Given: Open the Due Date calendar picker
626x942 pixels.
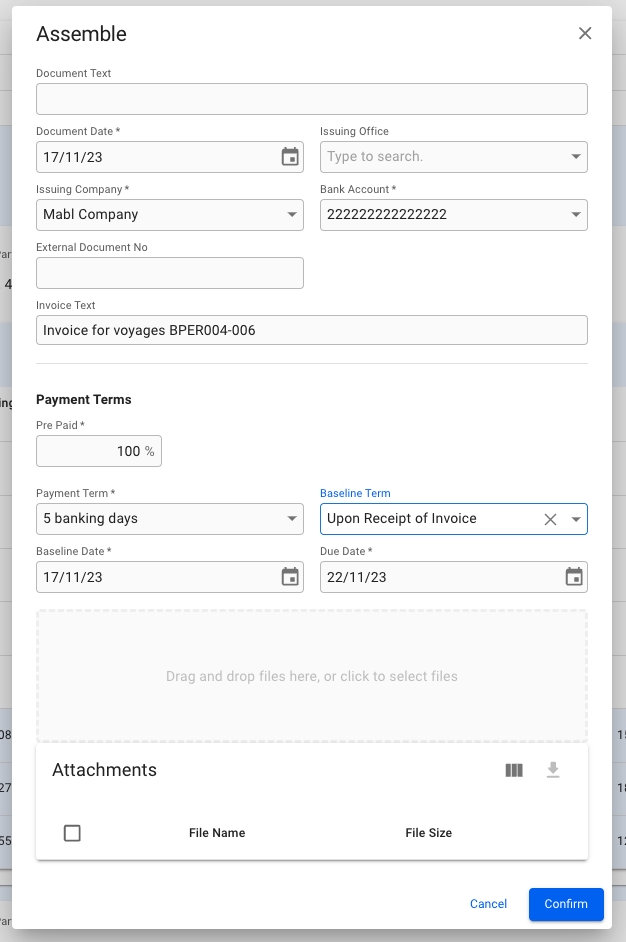Looking at the screenshot, I should click(x=574, y=577).
